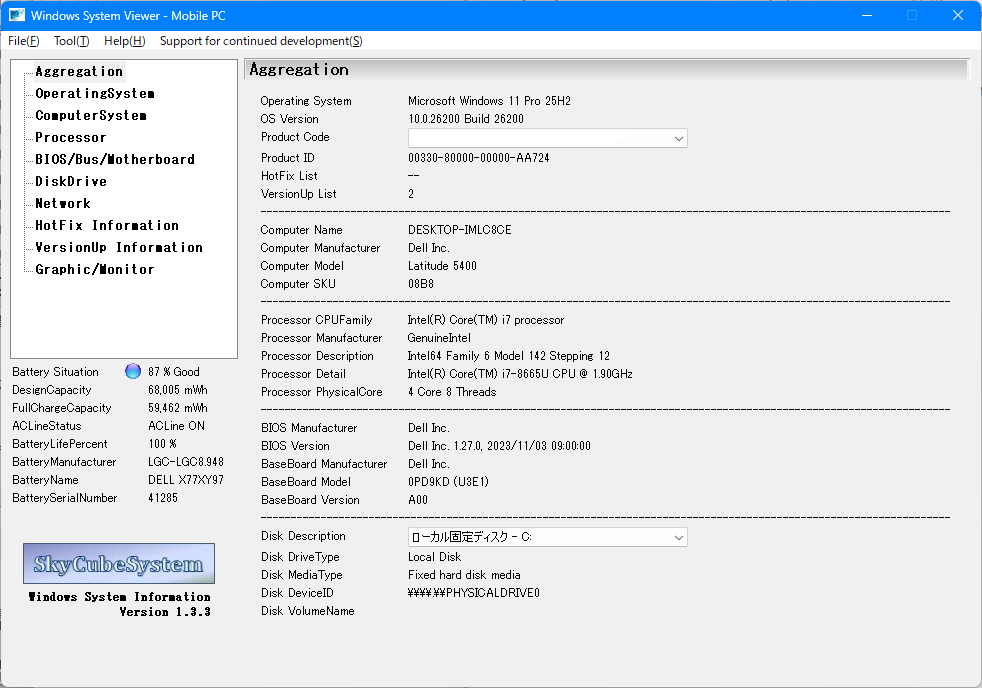Image resolution: width=982 pixels, height=688 pixels.
Task: Click the SkyCubeSystem logo banner
Action: [119, 564]
